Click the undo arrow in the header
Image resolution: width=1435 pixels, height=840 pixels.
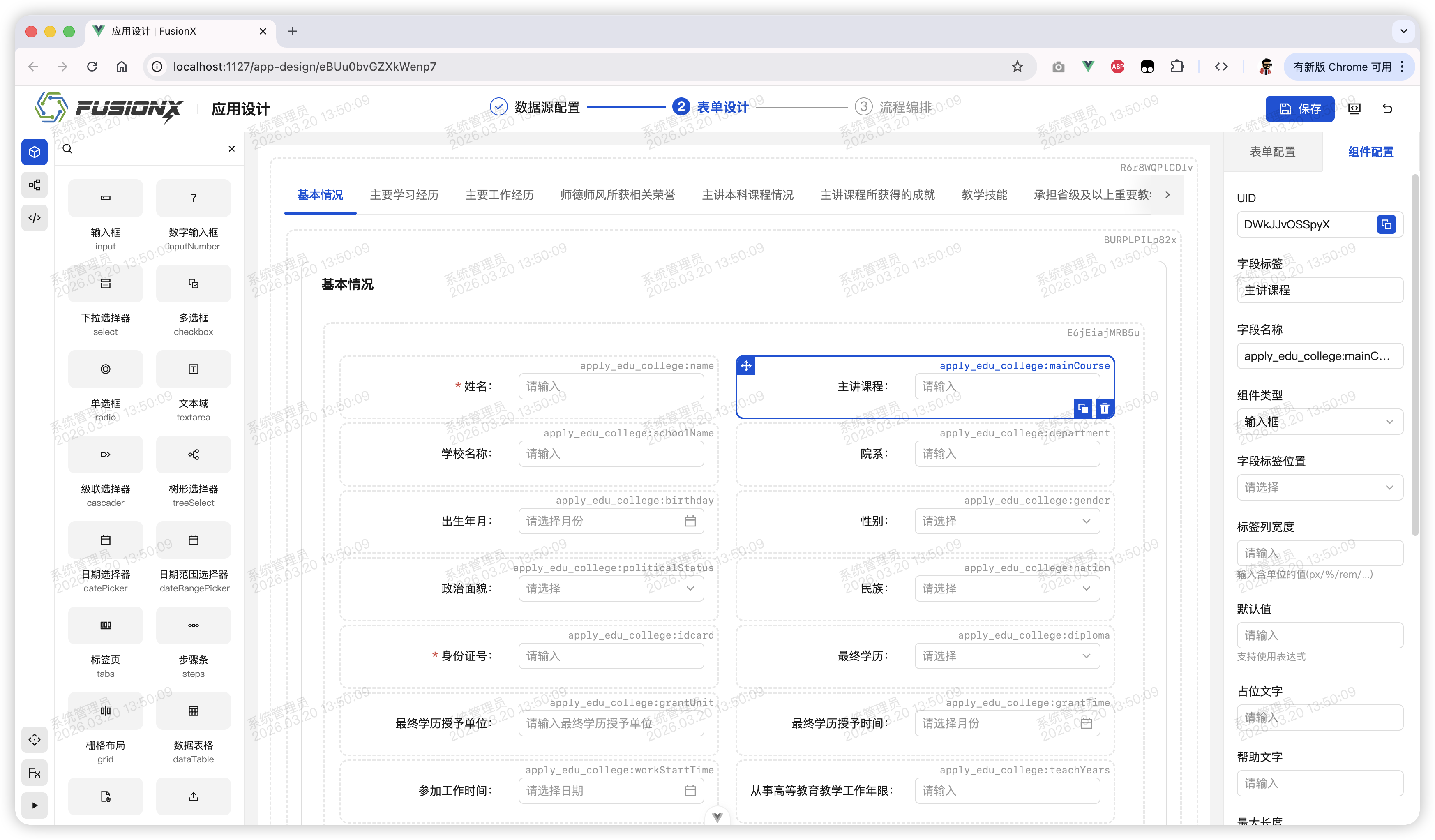tap(1388, 108)
